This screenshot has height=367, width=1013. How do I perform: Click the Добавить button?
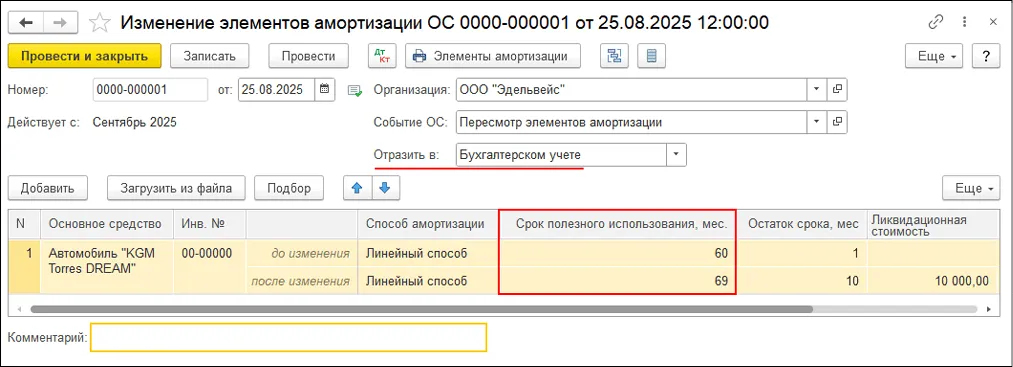48,188
